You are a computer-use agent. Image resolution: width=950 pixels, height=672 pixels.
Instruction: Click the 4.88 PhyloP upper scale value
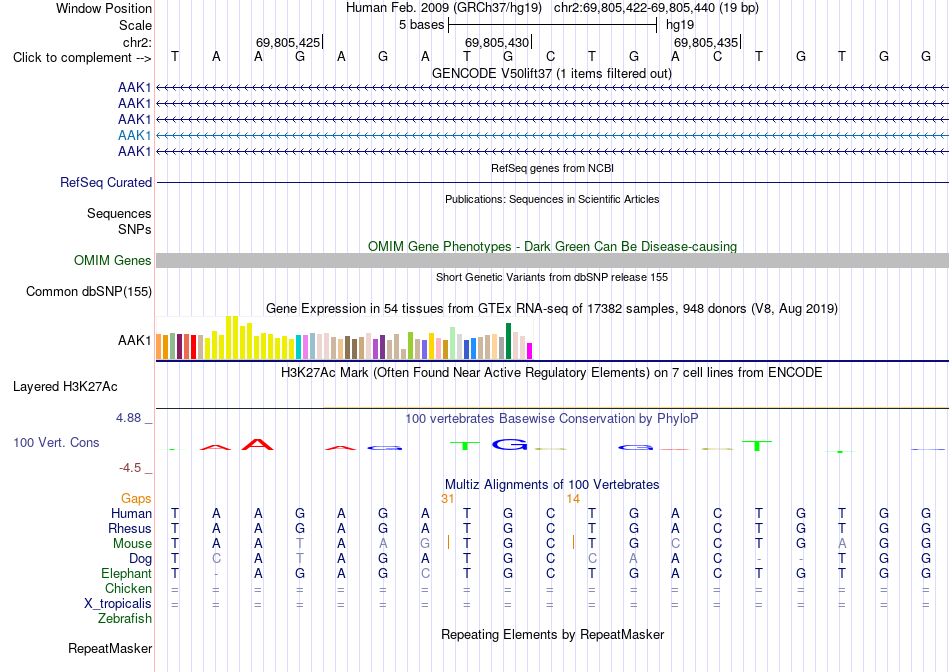point(128,418)
